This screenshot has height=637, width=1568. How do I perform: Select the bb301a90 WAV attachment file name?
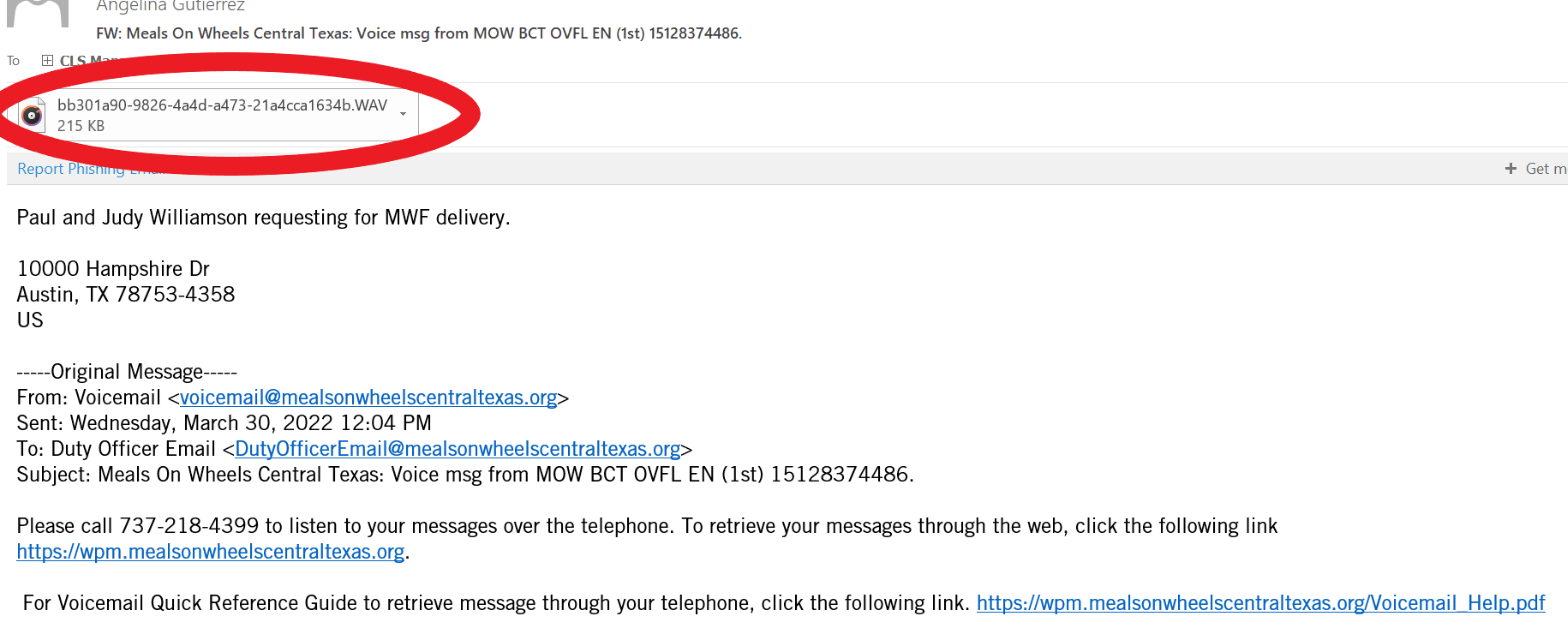pyautogui.click(x=222, y=106)
